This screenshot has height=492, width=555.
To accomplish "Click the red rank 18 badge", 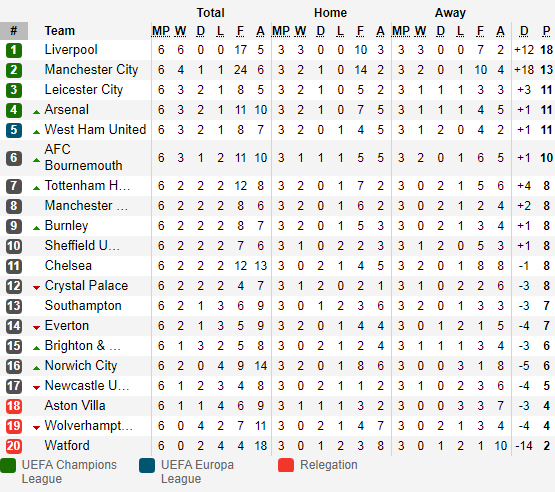I will pyautogui.click(x=14, y=406).
